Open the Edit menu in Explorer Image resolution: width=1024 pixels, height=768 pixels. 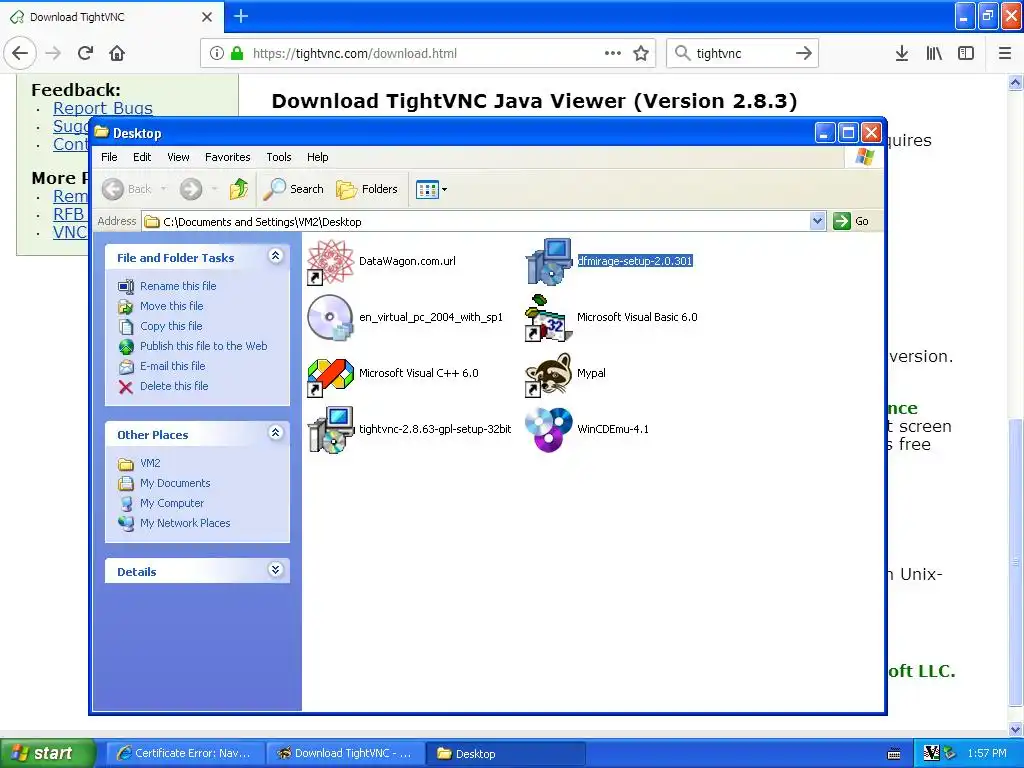(142, 157)
